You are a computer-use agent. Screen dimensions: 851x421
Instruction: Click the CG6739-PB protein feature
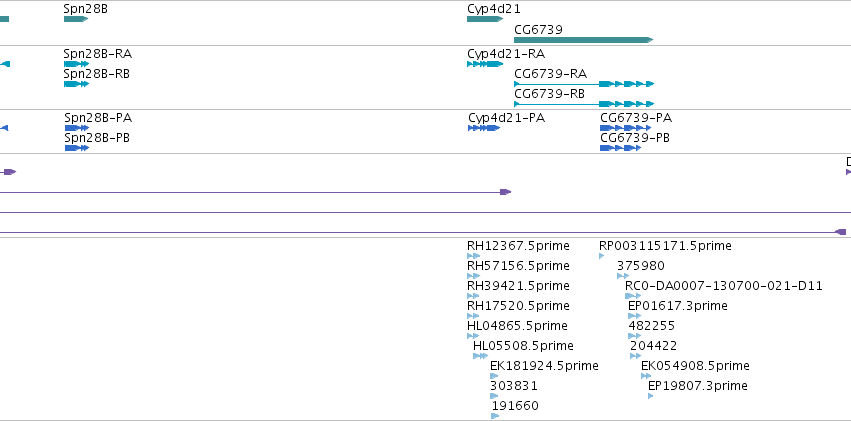tap(620, 148)
